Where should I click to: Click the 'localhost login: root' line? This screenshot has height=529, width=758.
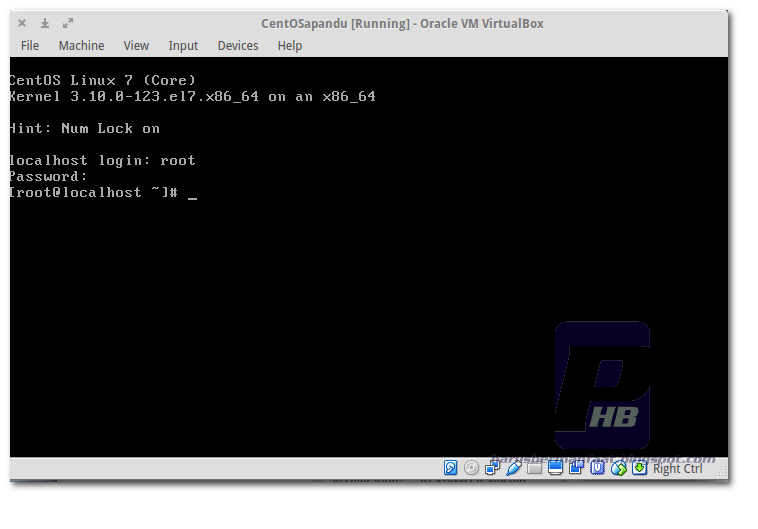point(102,161)
